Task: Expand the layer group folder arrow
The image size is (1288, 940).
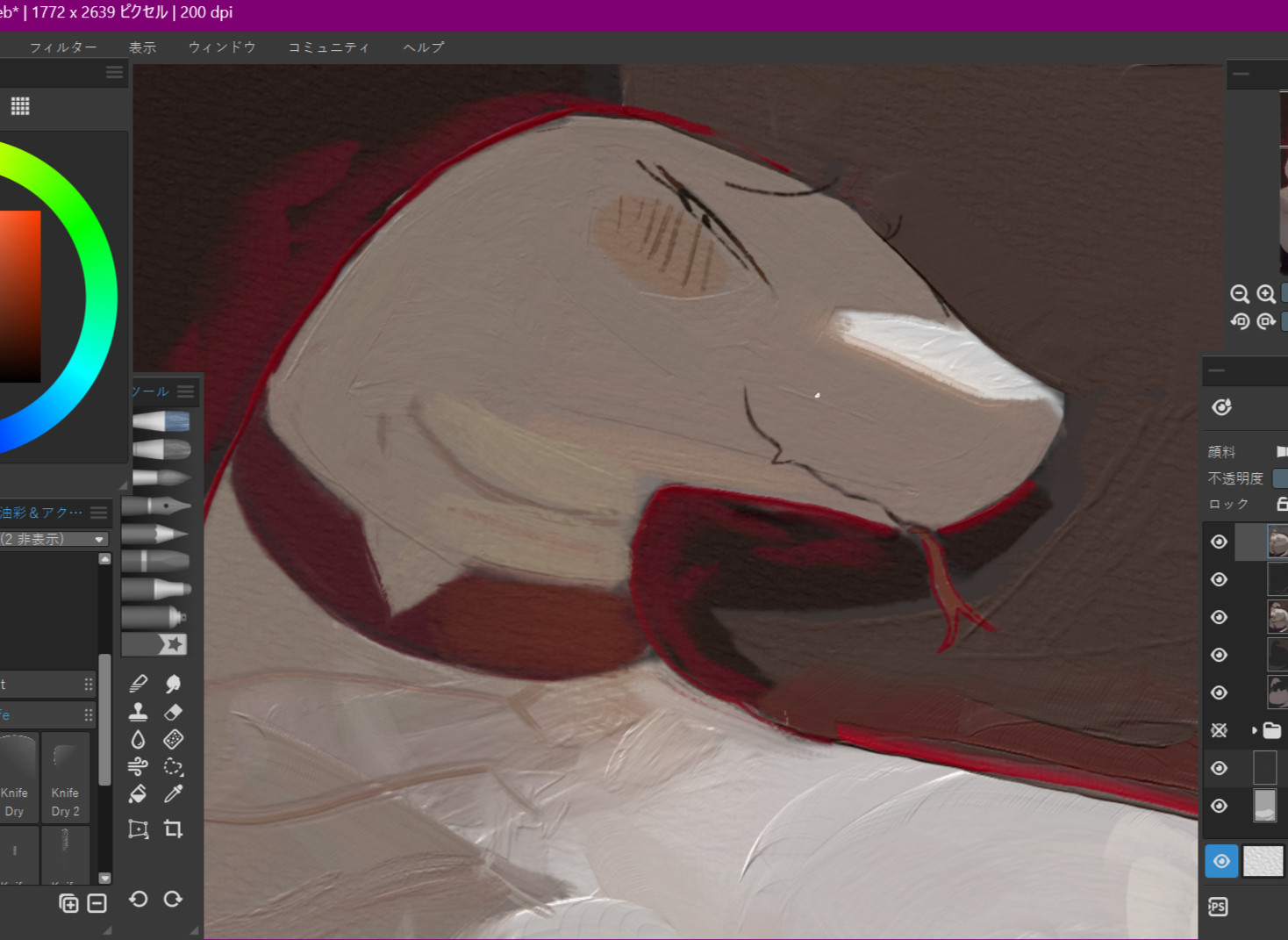Action: (1255, 730)
